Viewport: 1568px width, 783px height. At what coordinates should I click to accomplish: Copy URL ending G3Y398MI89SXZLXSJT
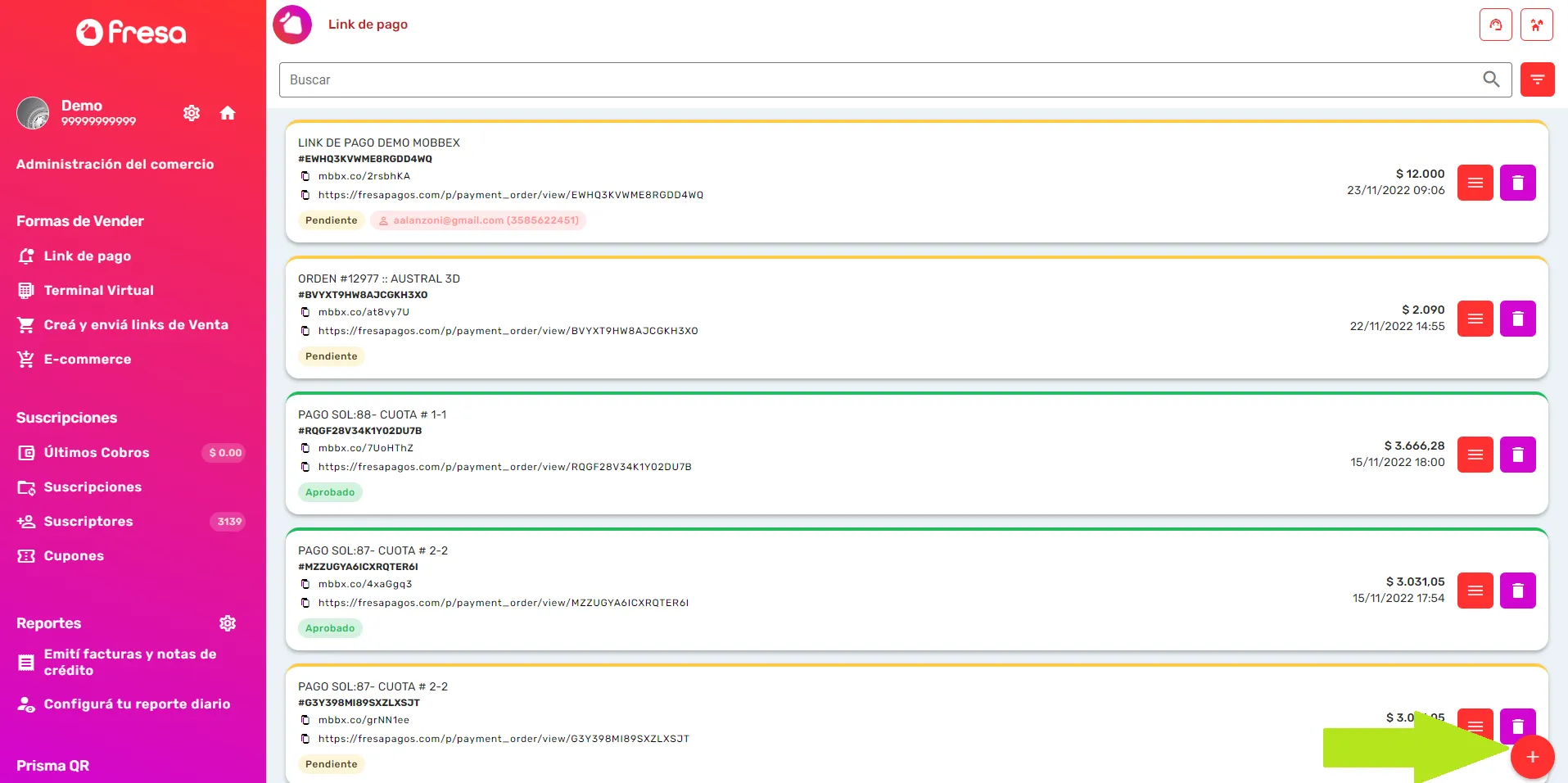(305, 739)
